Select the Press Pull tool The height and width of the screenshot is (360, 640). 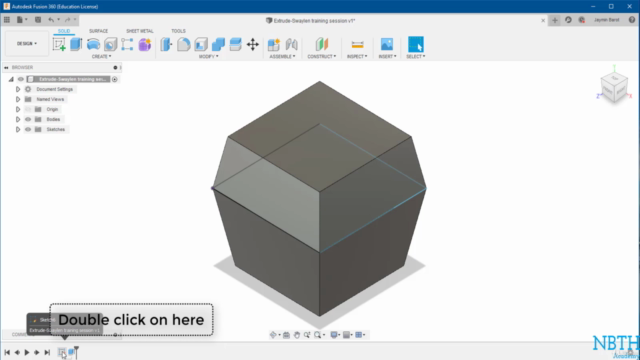point(166,44)
